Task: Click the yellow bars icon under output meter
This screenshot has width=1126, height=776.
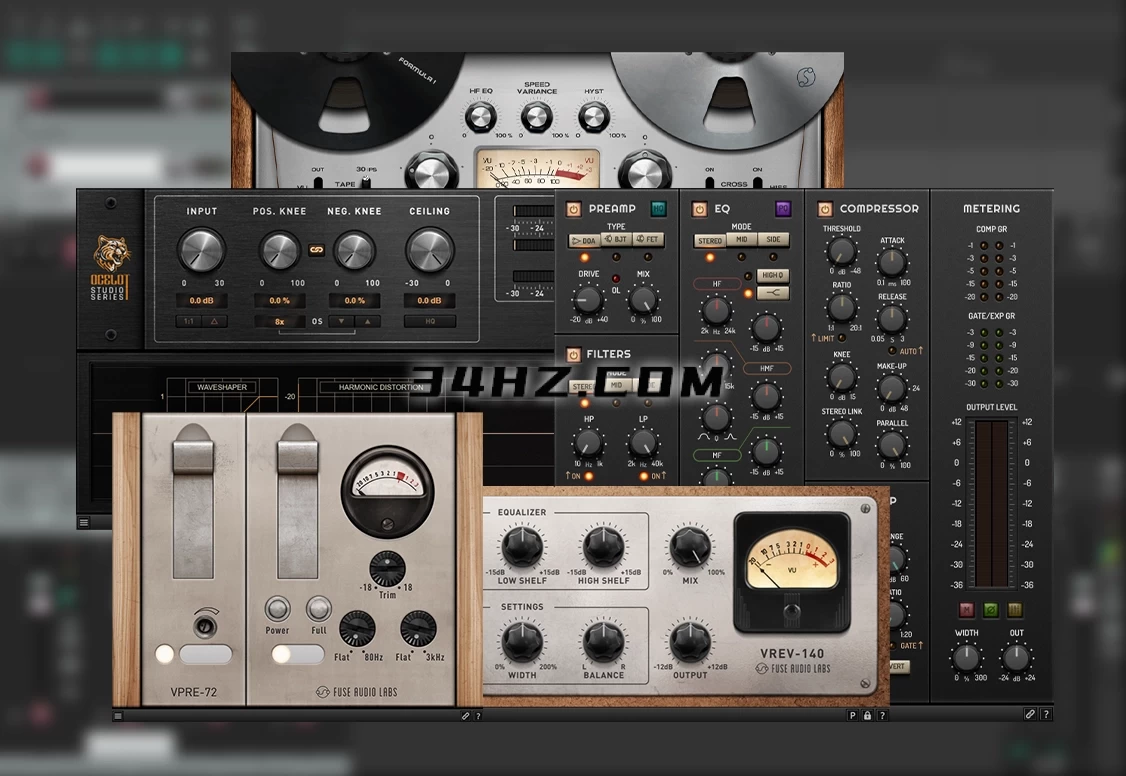Action: point(1015,609)
